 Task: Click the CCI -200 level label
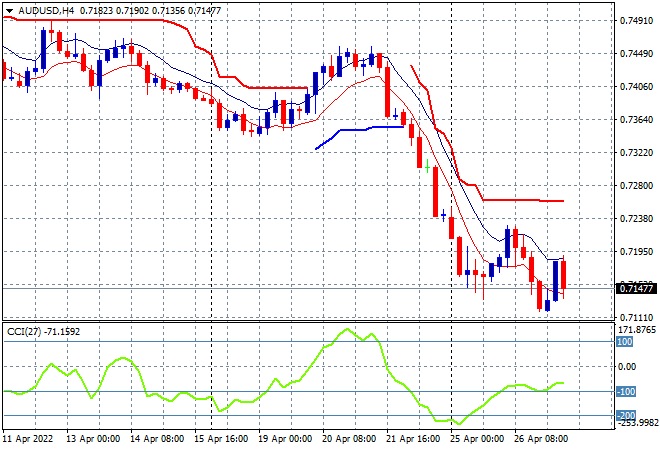[624, 415]
